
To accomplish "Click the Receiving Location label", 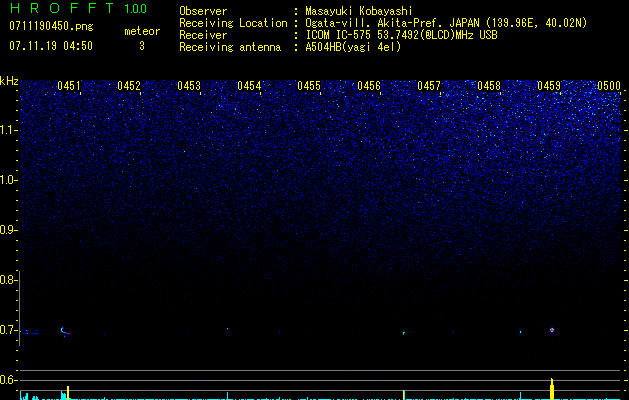I will tap(233, 23).
